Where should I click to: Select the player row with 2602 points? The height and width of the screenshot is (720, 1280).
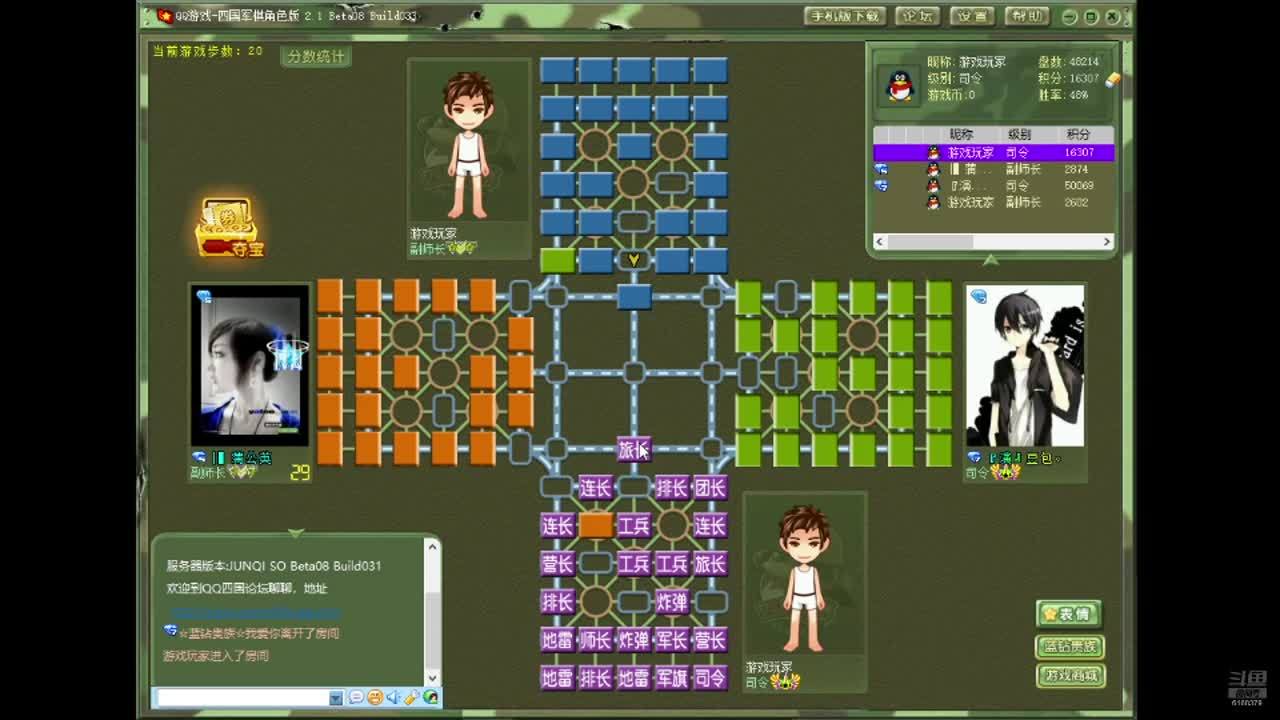(x=993, y=202)
